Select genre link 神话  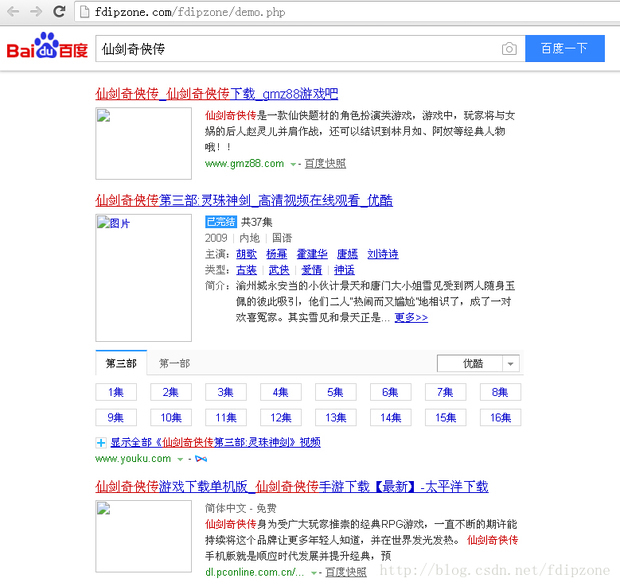tap(344, 270)
